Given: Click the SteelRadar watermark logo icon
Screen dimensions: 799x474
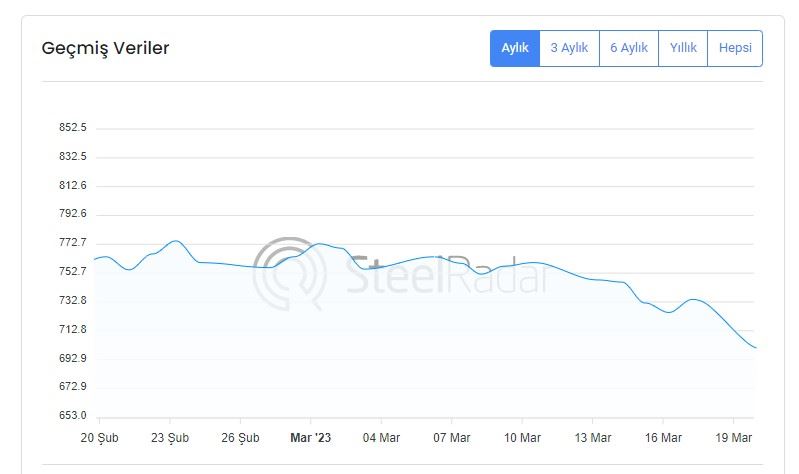Looking at the screenshot, I should (289, 273).
